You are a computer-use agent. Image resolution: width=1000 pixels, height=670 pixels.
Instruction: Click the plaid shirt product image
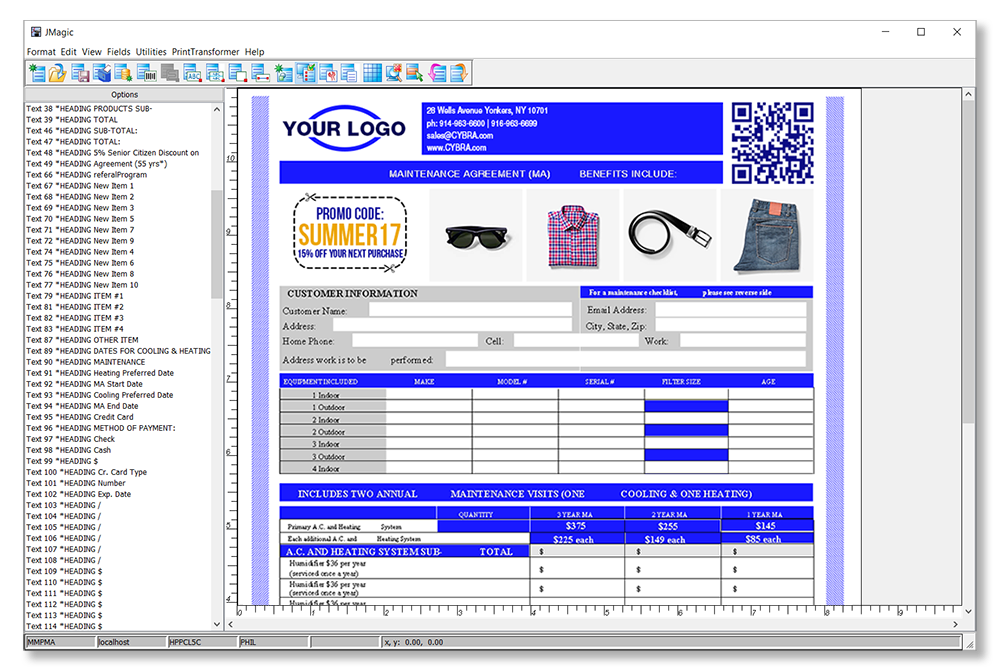tap(573, 235)
